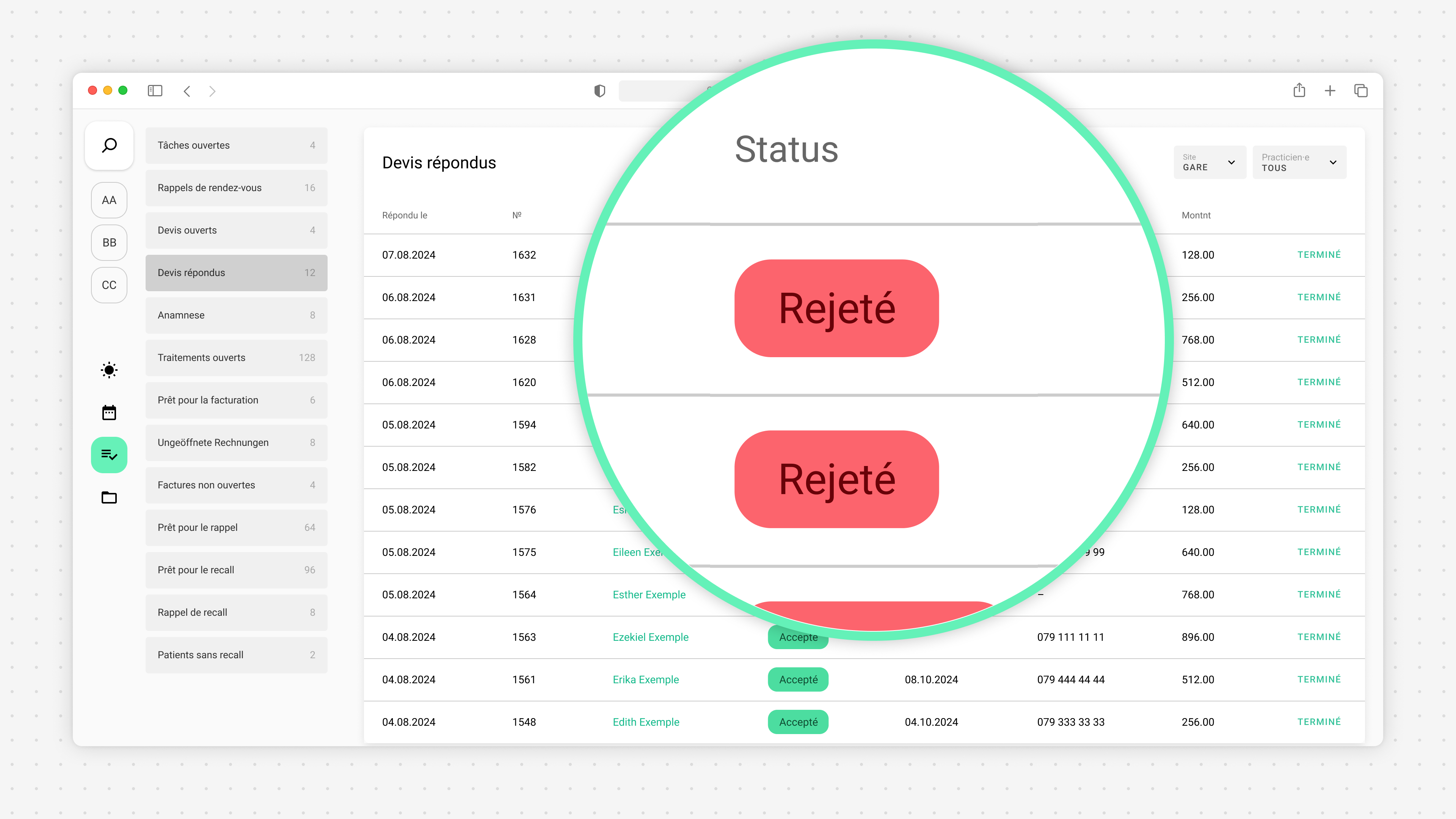Toggle the browser sidebar panel icon
The height and width of the screenshot is (819, 1456).
[155, 91]
